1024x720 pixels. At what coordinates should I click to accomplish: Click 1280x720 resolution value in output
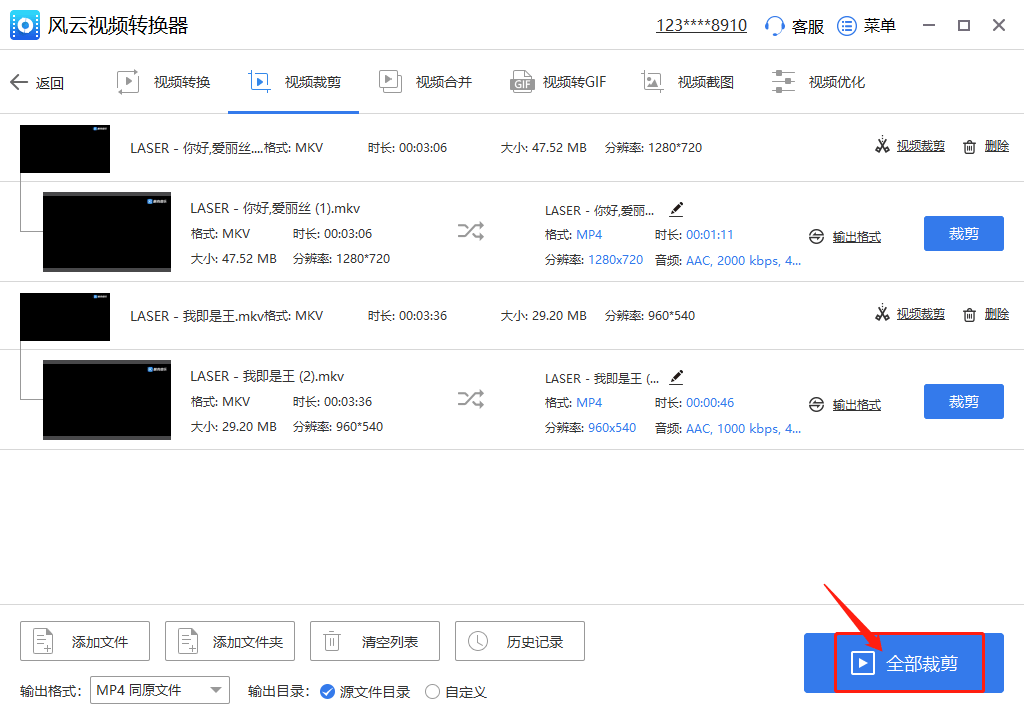point(616,260)
